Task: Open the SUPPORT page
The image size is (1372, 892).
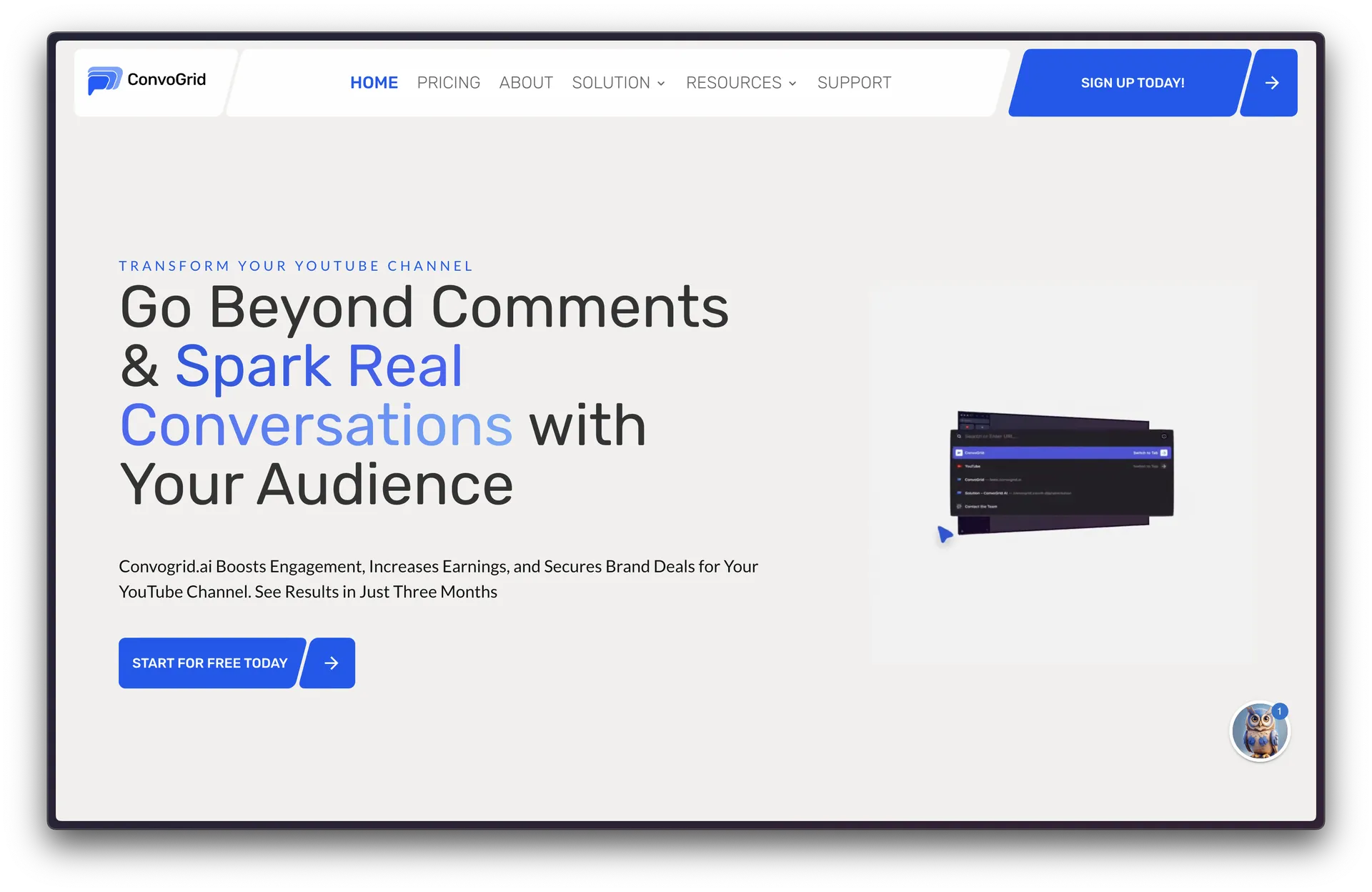Action: coord(854,83)
